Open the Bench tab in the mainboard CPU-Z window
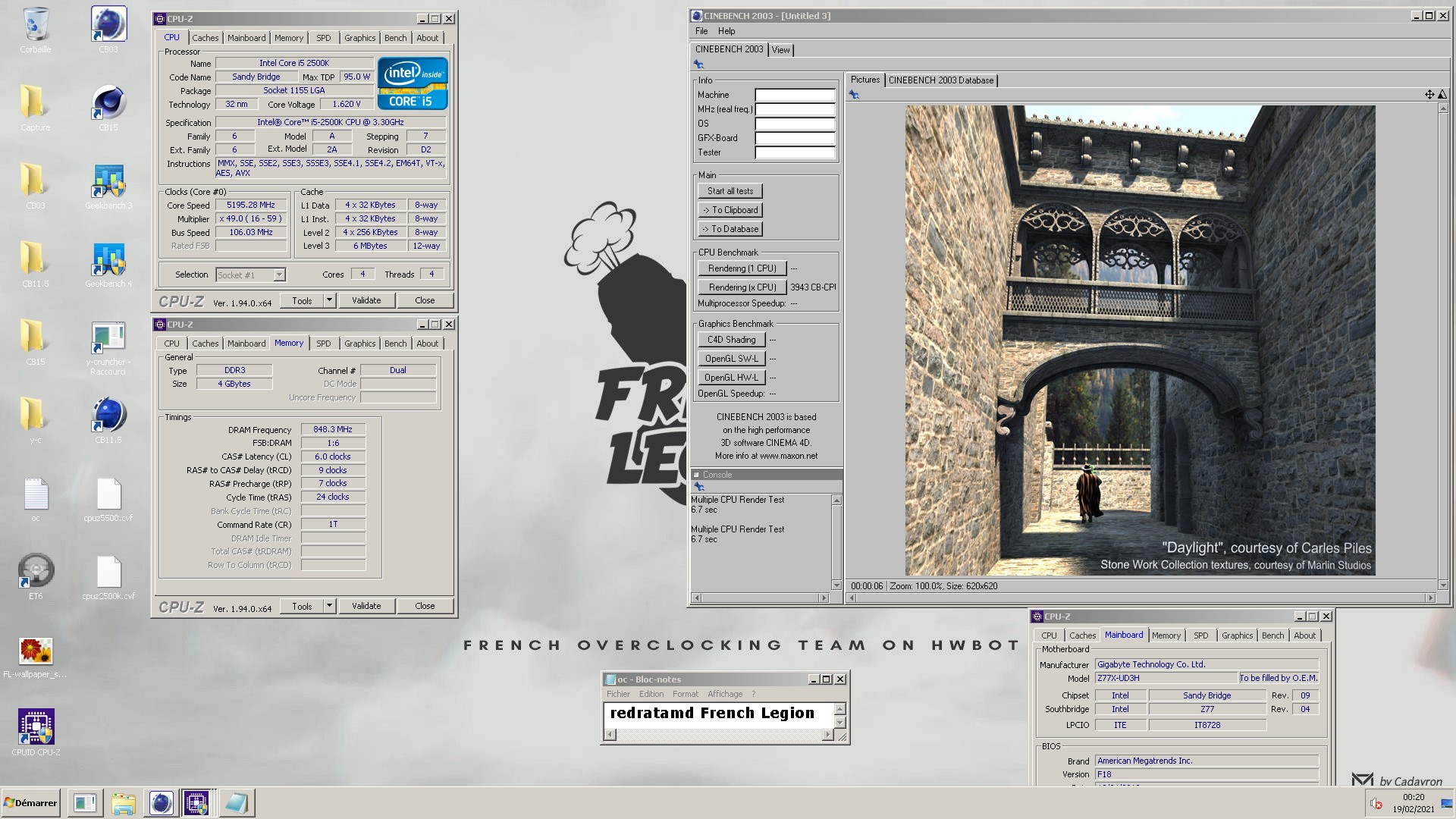1456x819 pixels. pos(1272,635)
